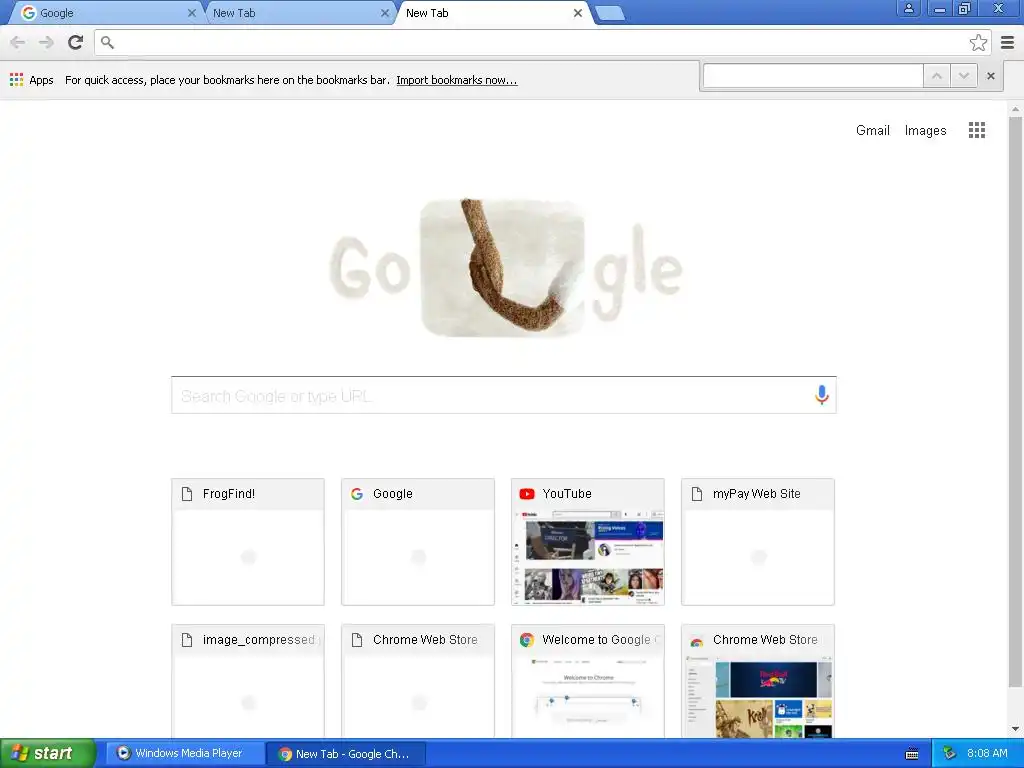Close the find bar

[990, 76]
